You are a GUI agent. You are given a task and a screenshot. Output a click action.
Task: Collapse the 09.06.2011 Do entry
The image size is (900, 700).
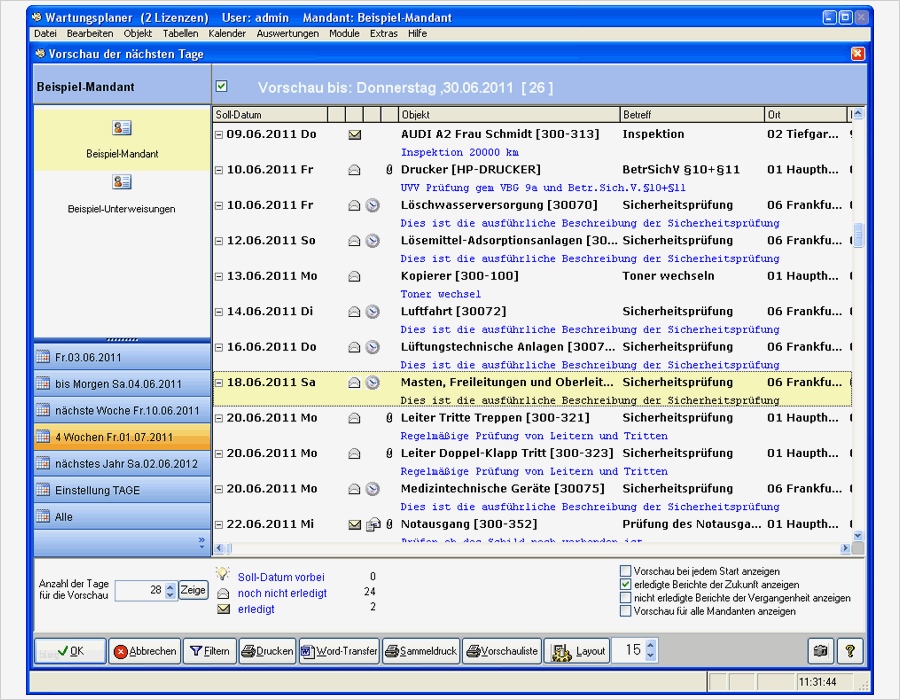219,134
